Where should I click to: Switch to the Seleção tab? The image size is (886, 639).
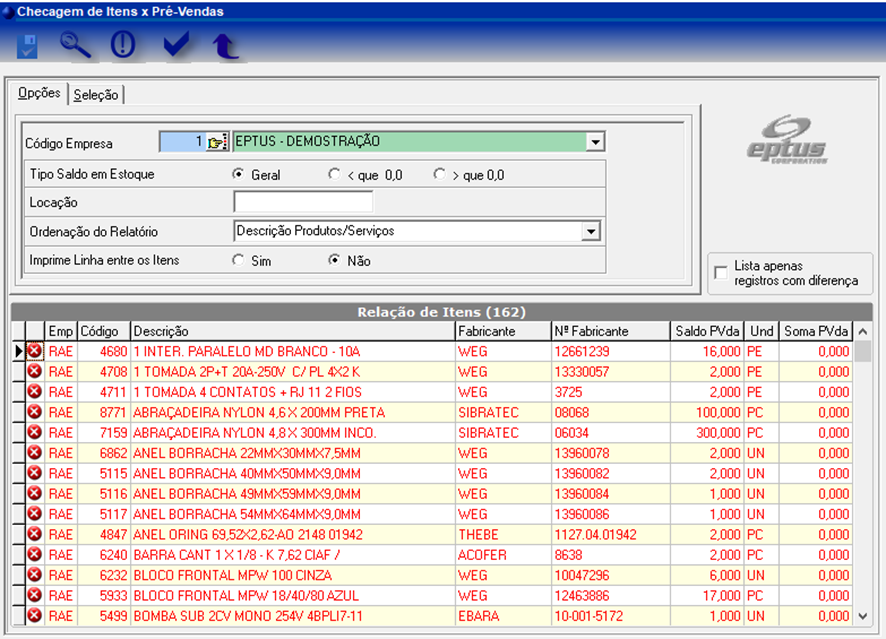point(96,95)
